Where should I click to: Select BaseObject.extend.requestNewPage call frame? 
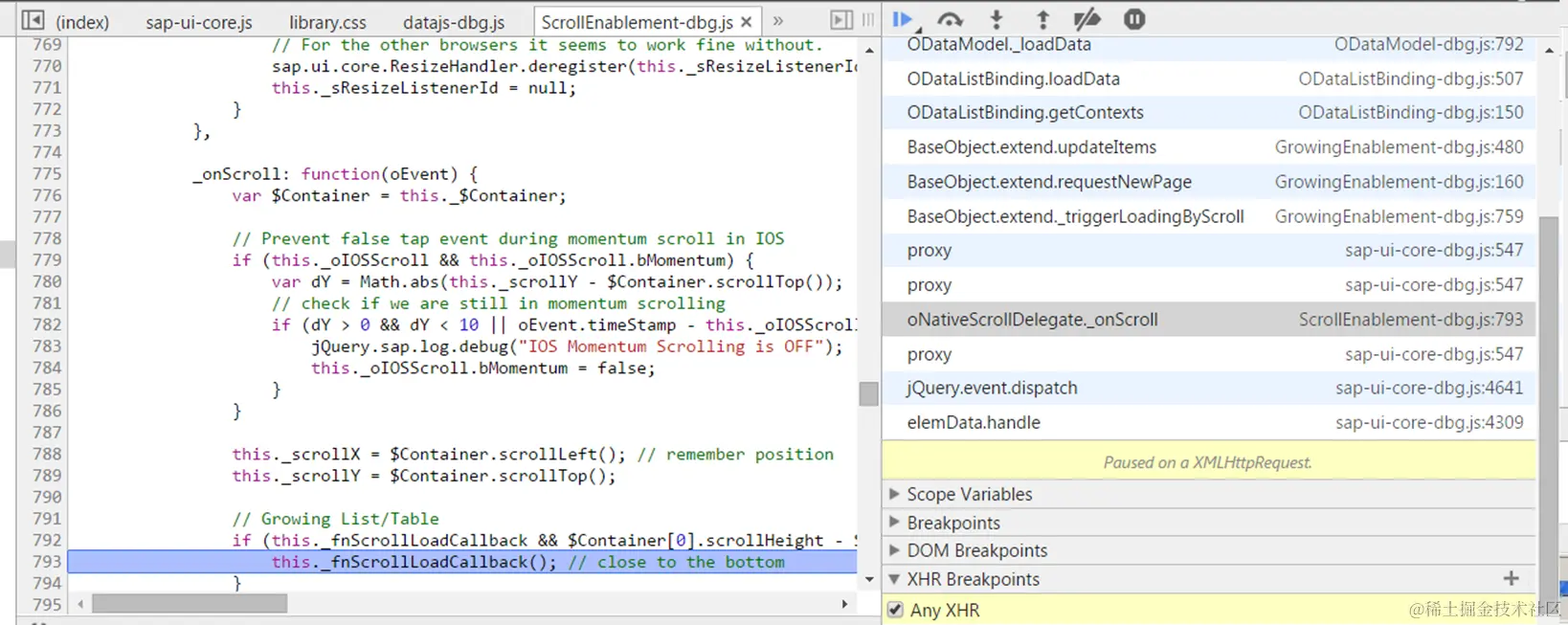[x=1208, y=182]
